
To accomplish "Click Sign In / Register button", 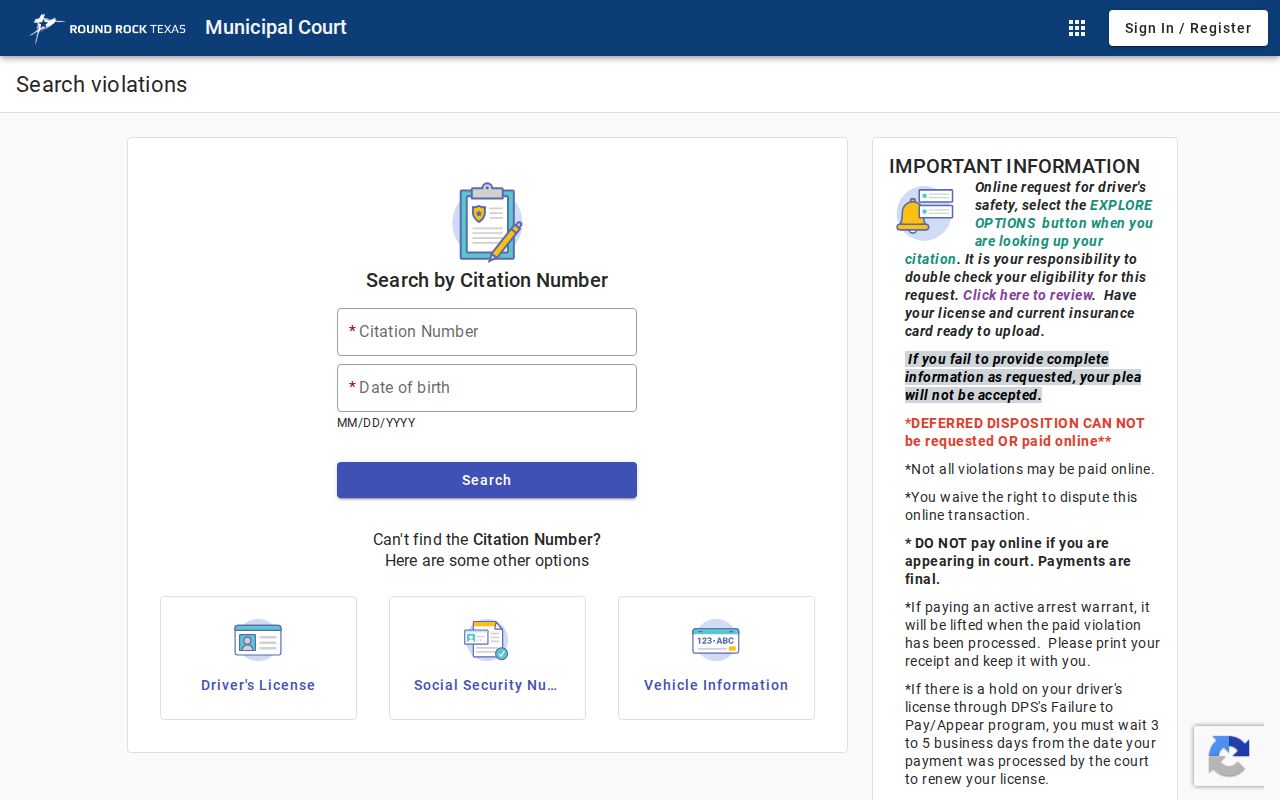I will coord(1188,28).
